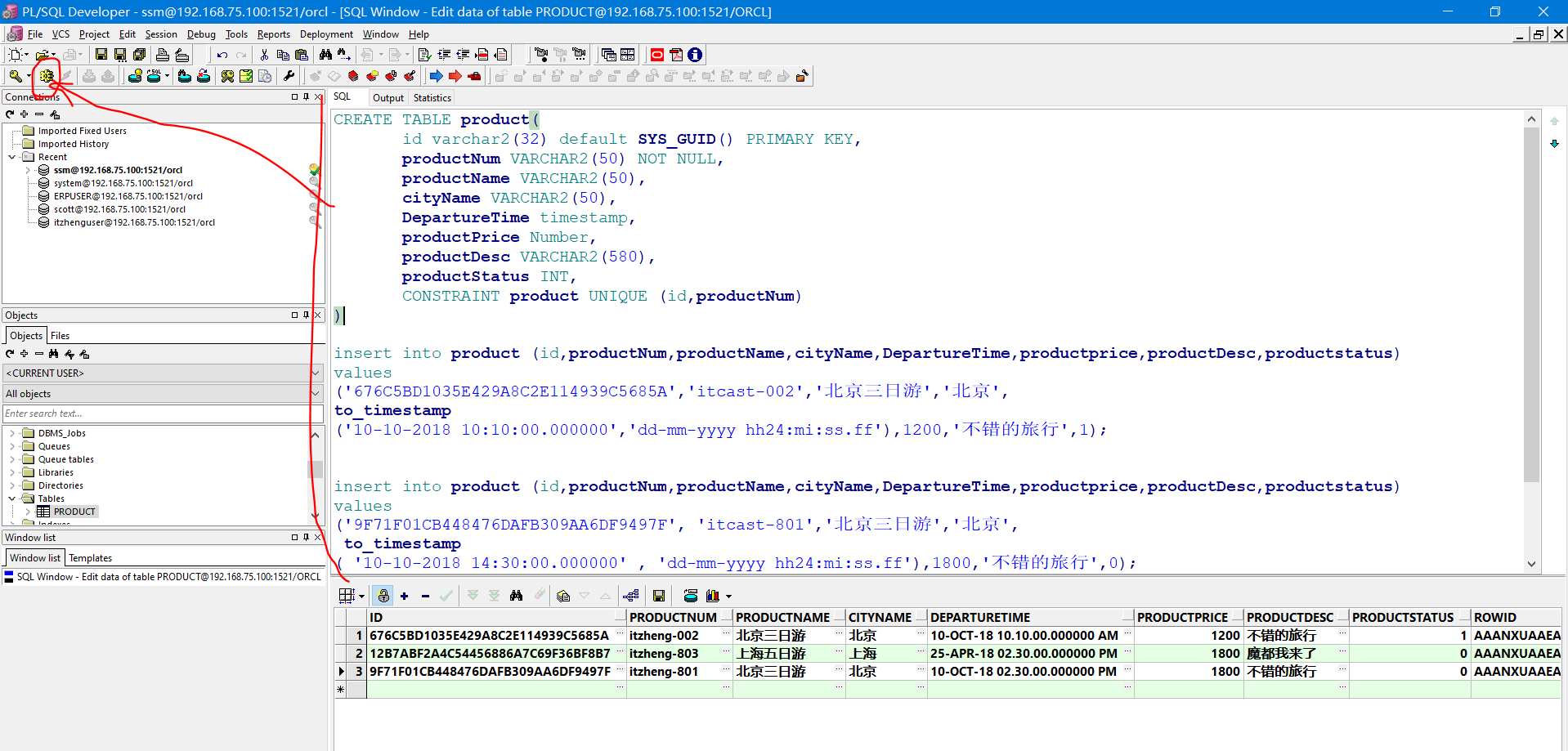Open the grid layout dropdown arrow
The image size is (1568, 751).
[361, 597]
